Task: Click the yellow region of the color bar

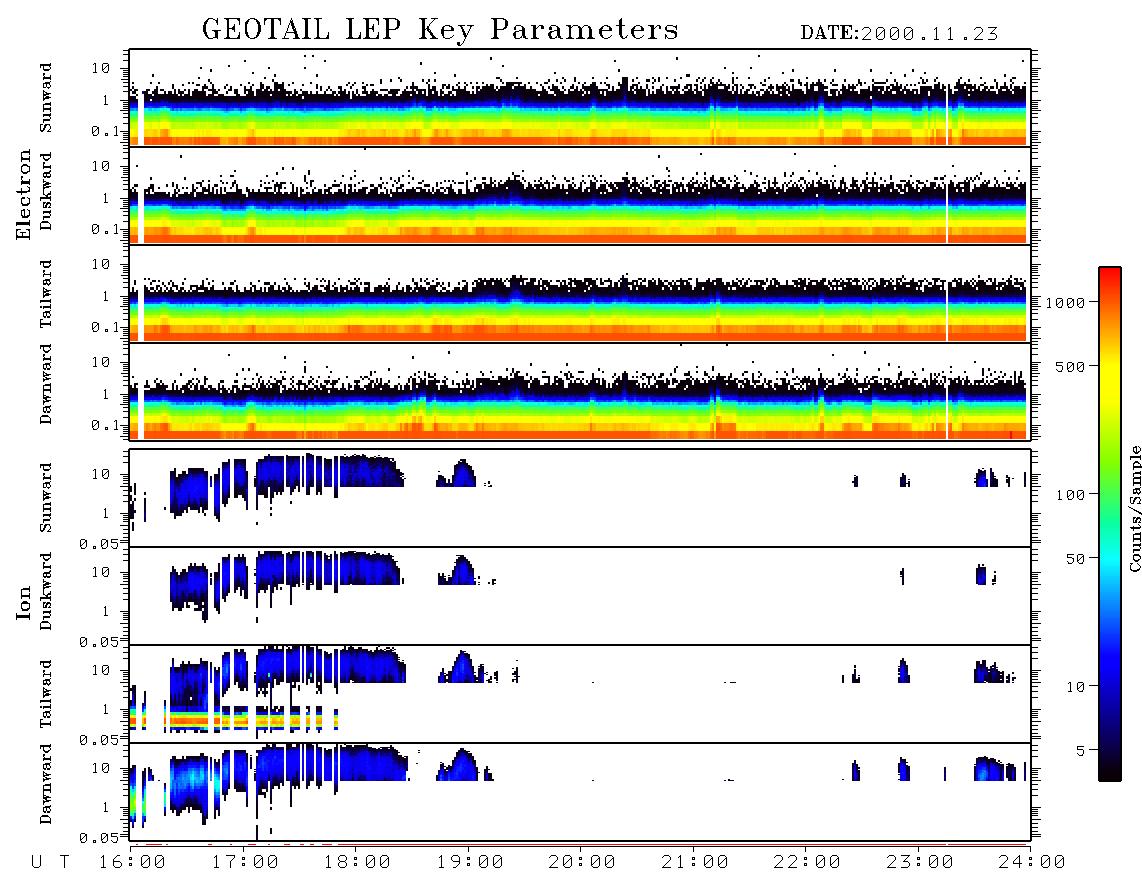Action: pos(1109,379)
